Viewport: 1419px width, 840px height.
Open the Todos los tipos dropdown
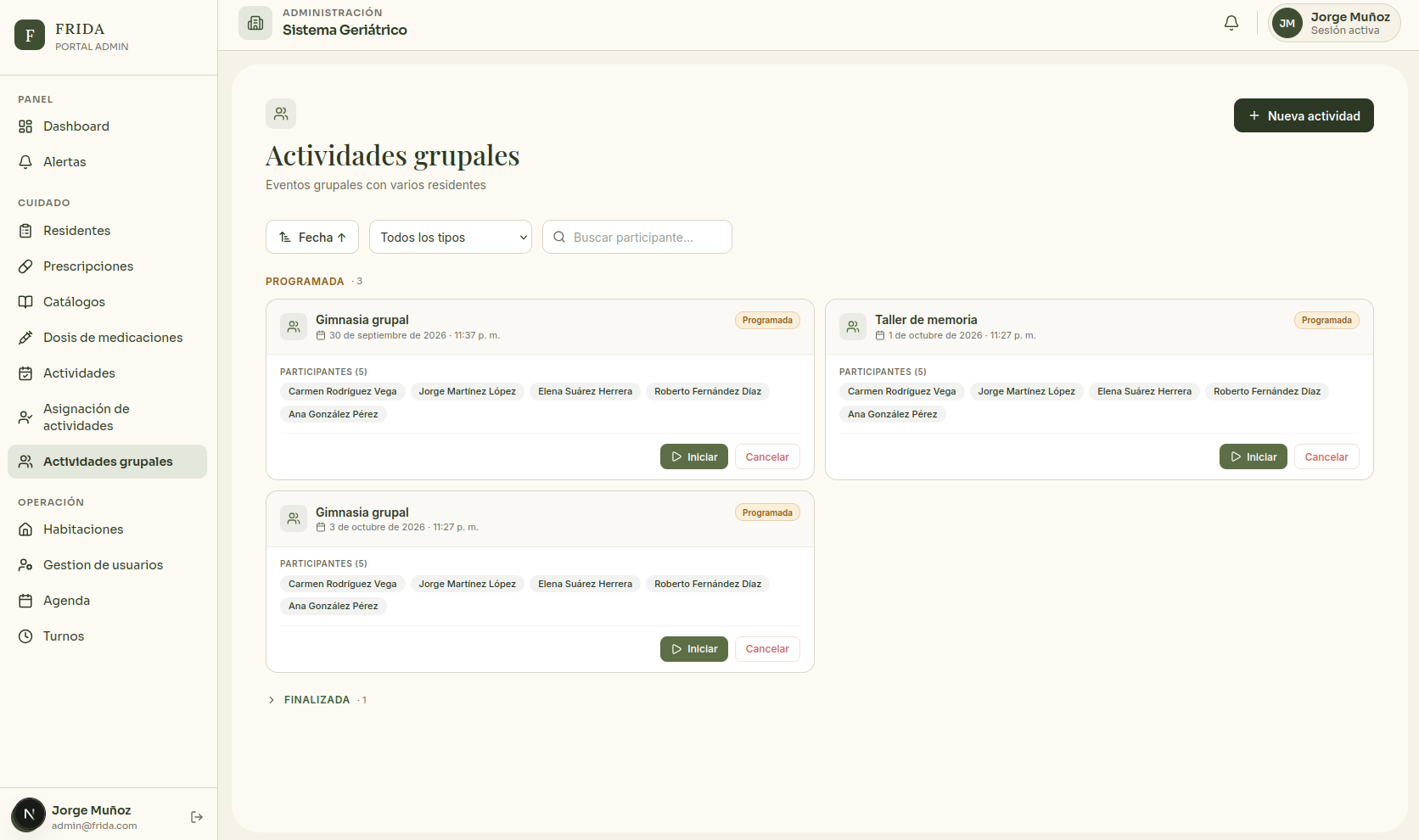click(x=451, y=237)
